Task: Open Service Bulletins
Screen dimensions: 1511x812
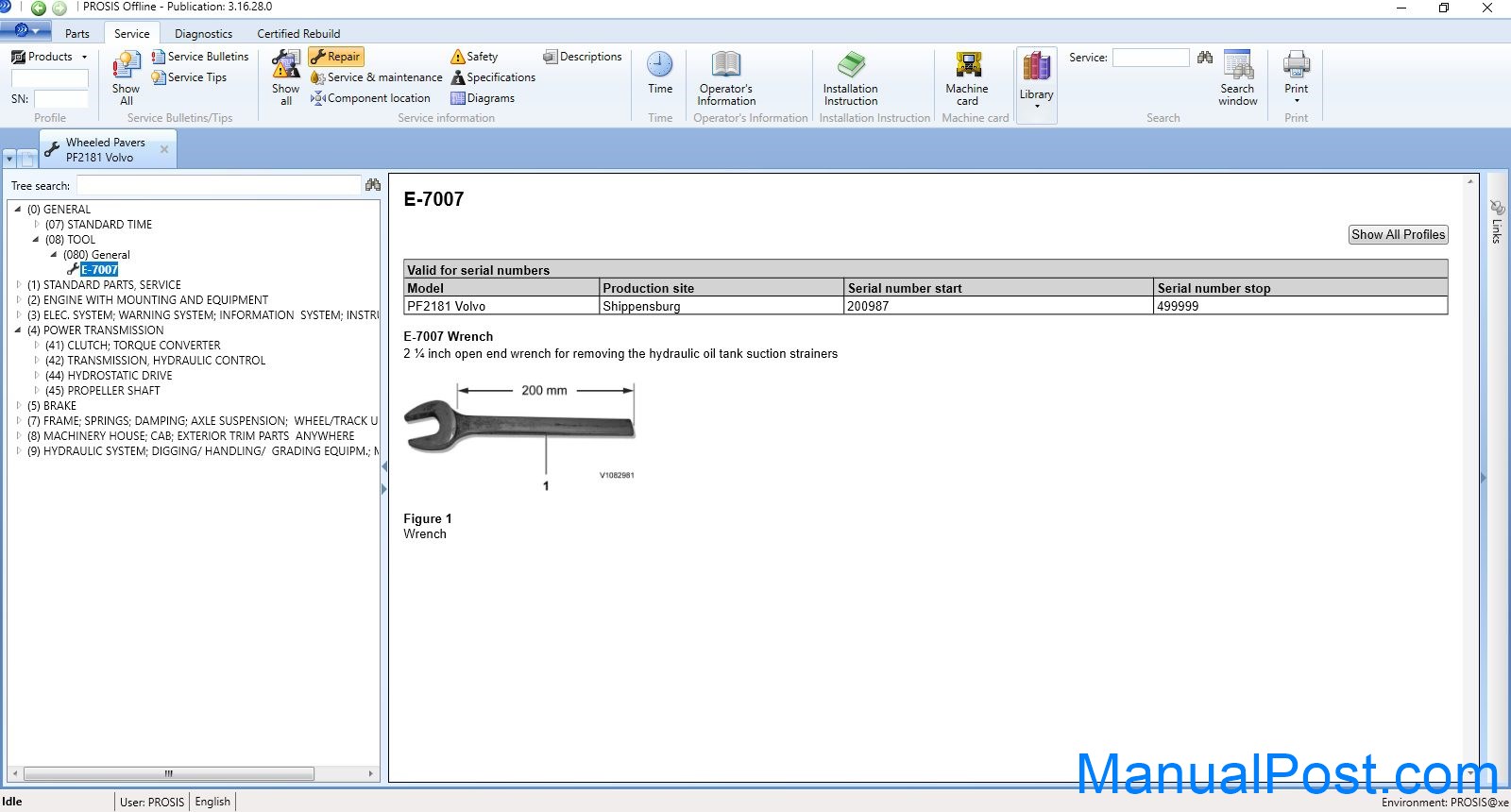Action: tap(200, 57)
